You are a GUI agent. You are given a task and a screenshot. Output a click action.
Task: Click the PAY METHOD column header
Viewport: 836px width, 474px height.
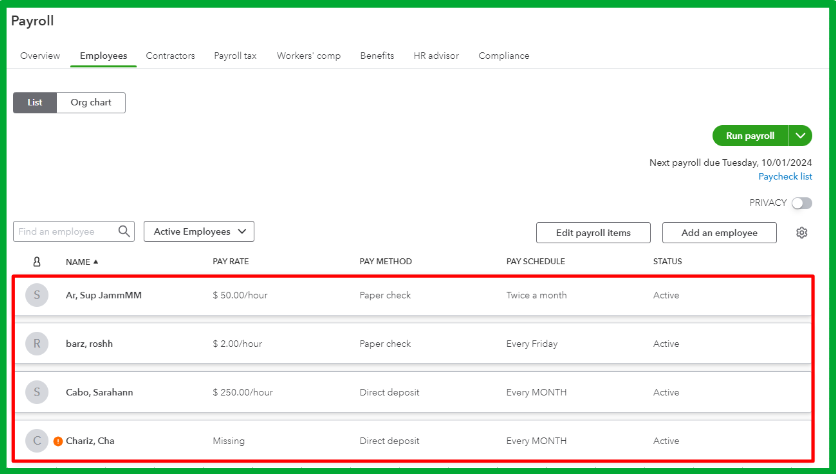point(385,261)
